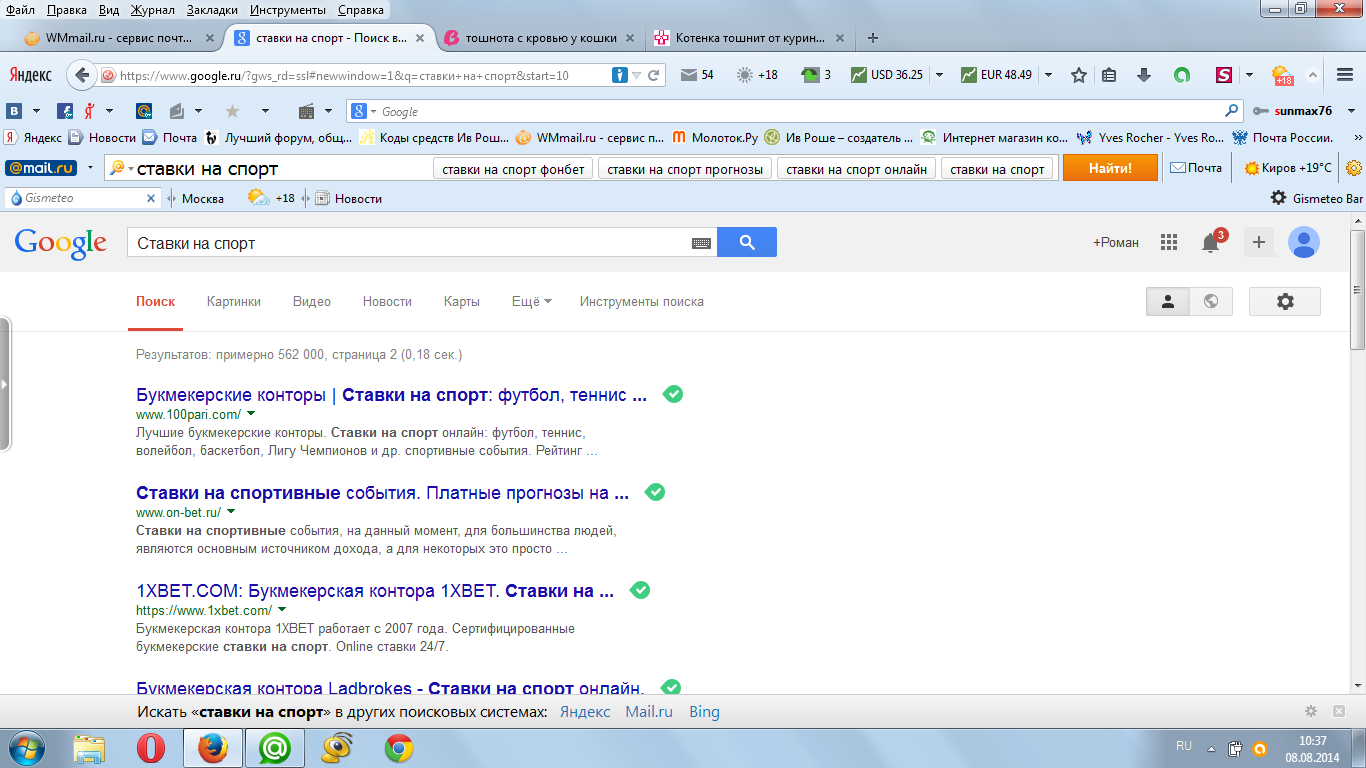Click the USD 36.25 exchange rate indicator
The width and height of the screenshot is (1366, 768).
[887, 75]
